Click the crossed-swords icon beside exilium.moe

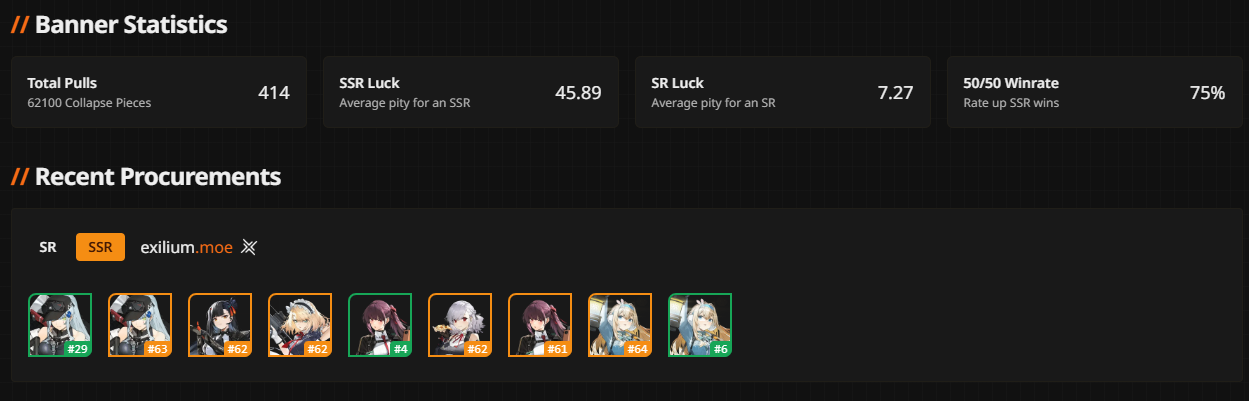pos(250,247)
